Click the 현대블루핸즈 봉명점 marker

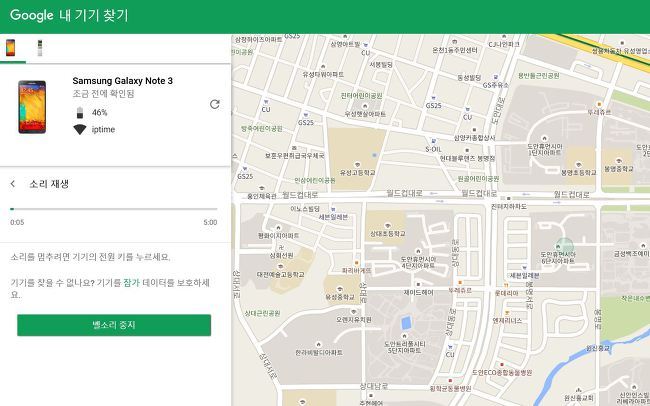467,151
